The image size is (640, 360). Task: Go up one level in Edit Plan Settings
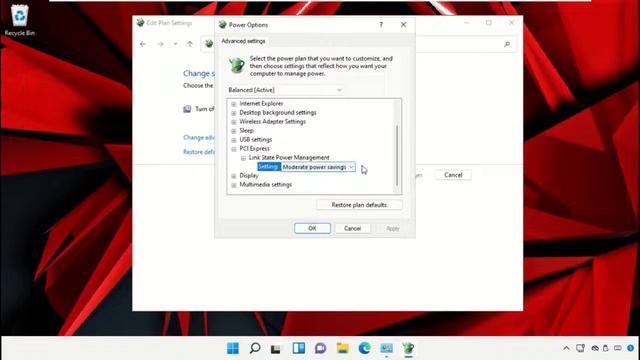click(190, 44)
